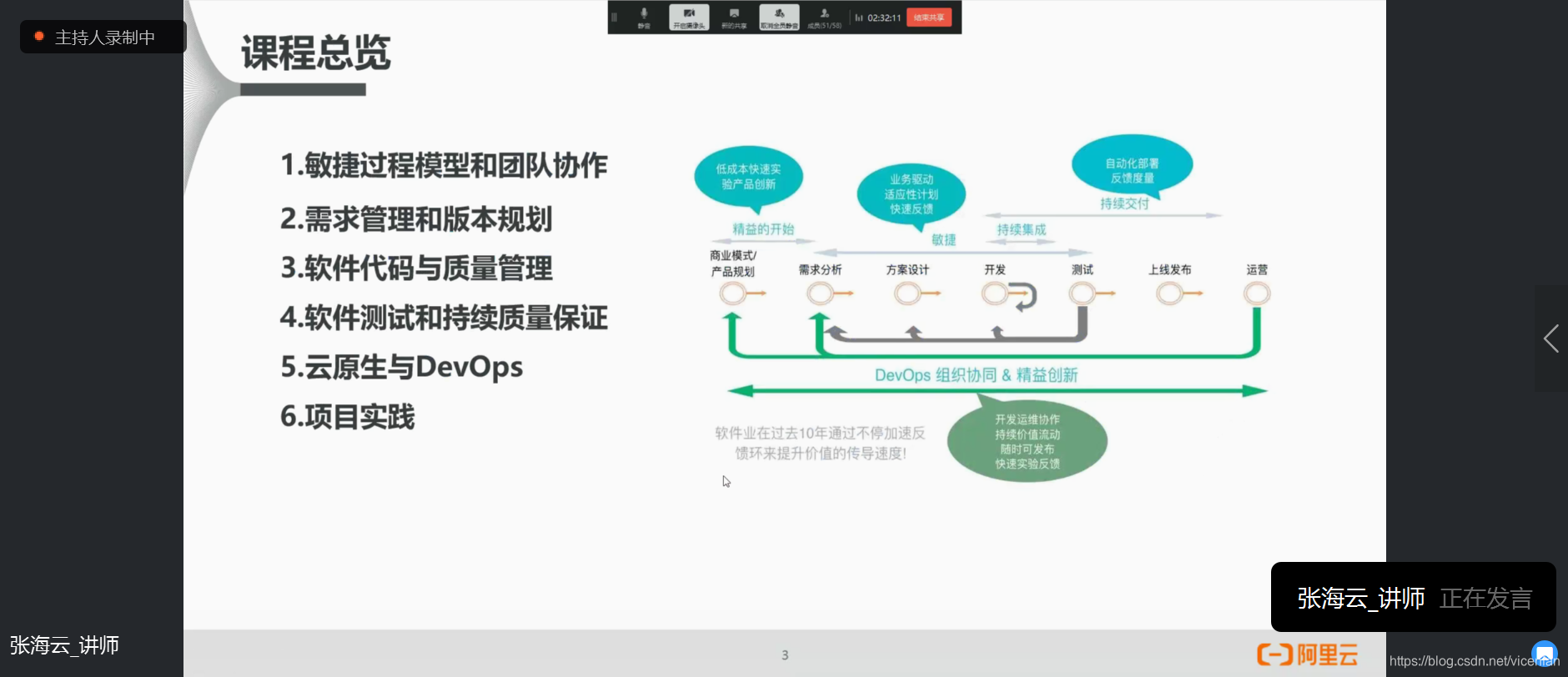Start a new share via 新的共享
This screenshot has width=1568, height=677.
pos(734,18)
